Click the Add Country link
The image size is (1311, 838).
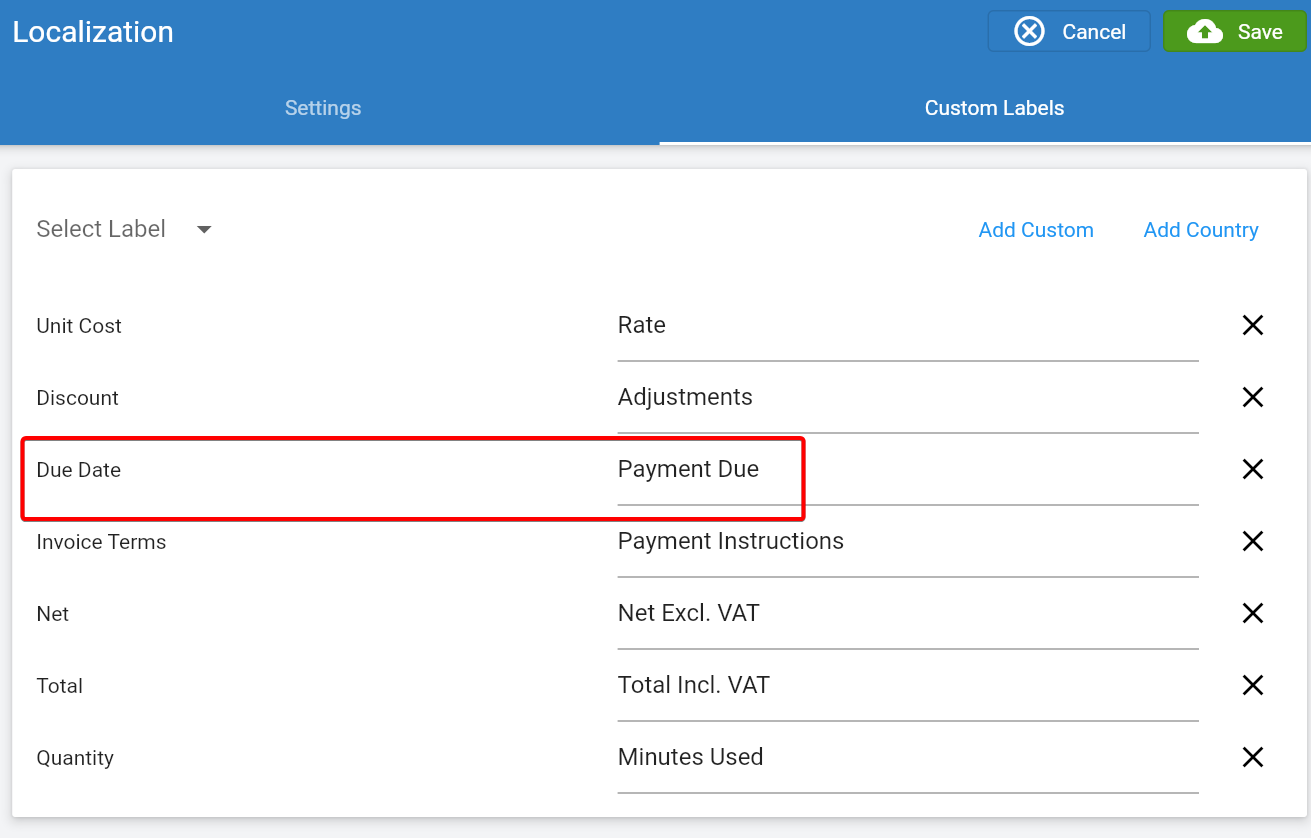[x=1201, y=230]
